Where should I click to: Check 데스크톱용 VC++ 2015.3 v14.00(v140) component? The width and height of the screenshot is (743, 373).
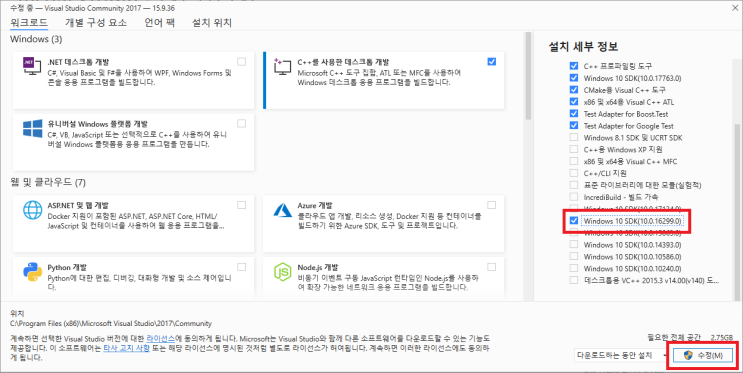pyautogui.click(x=574, y=280)
